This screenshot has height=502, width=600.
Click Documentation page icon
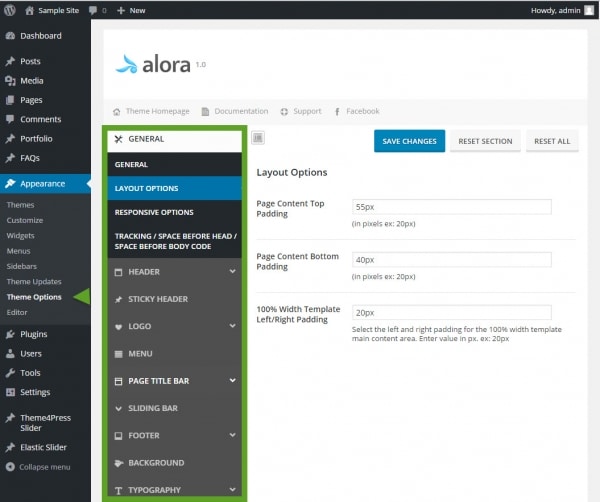pyautogui.click(x=205, y=112)
